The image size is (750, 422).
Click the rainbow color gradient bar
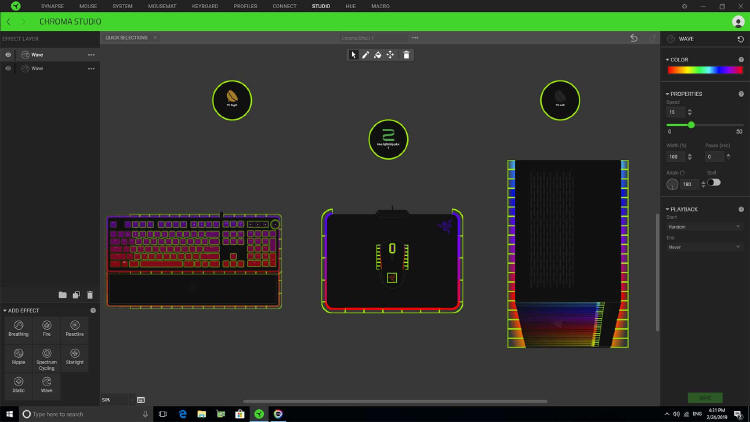tap(705, 70)
